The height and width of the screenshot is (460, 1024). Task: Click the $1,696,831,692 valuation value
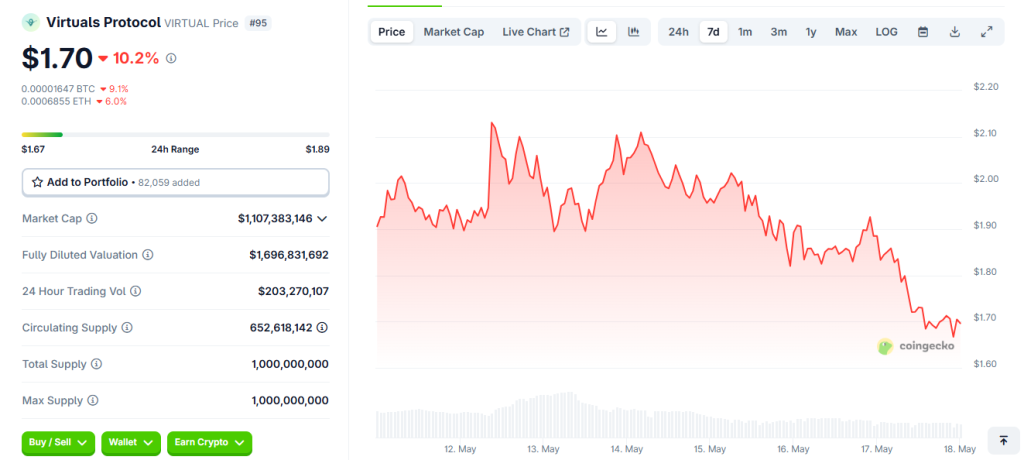[x=289, y=255]
